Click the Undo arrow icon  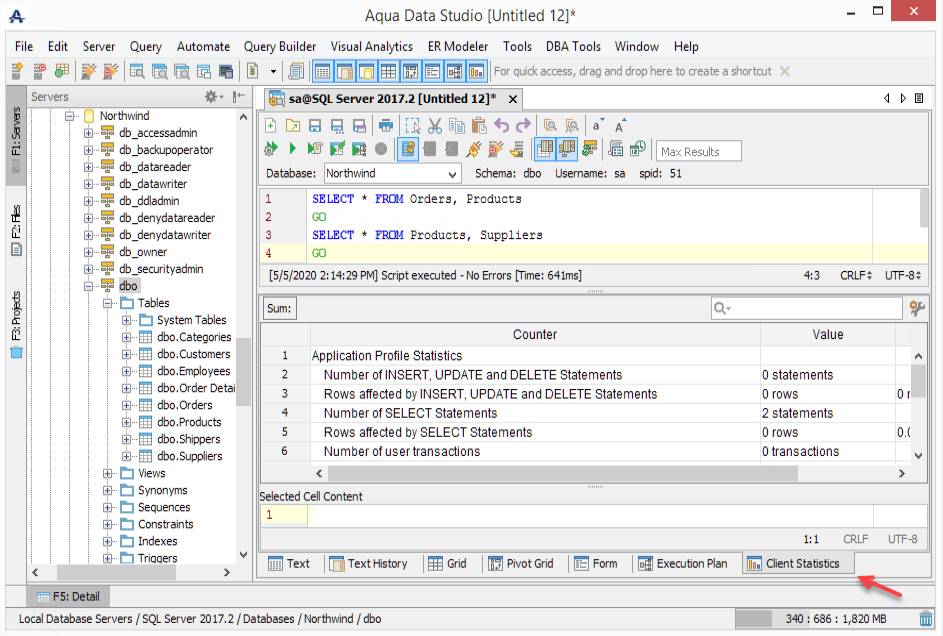(x=501, y=125)
